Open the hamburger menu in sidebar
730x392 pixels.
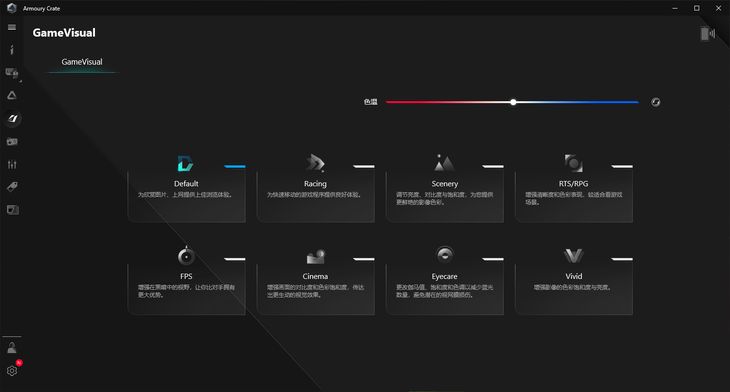12,27
